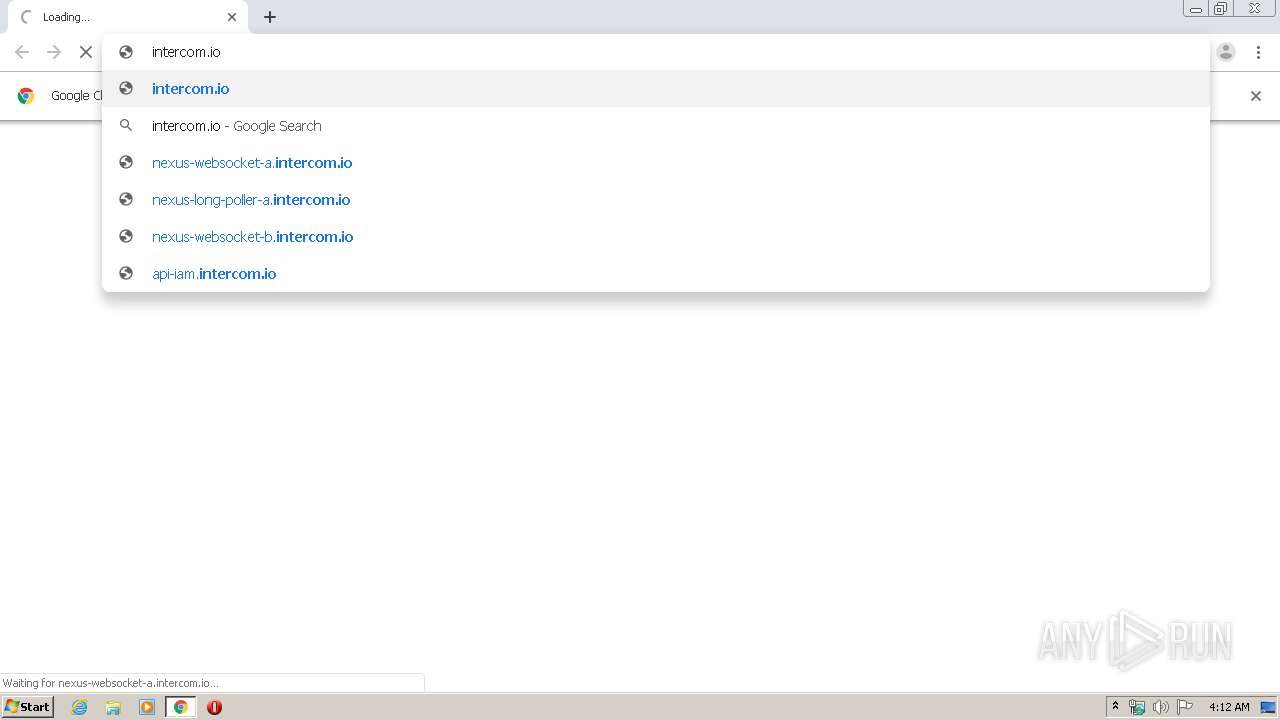
Task: Show hidden system tray icons
Action: click(1115, 707)
